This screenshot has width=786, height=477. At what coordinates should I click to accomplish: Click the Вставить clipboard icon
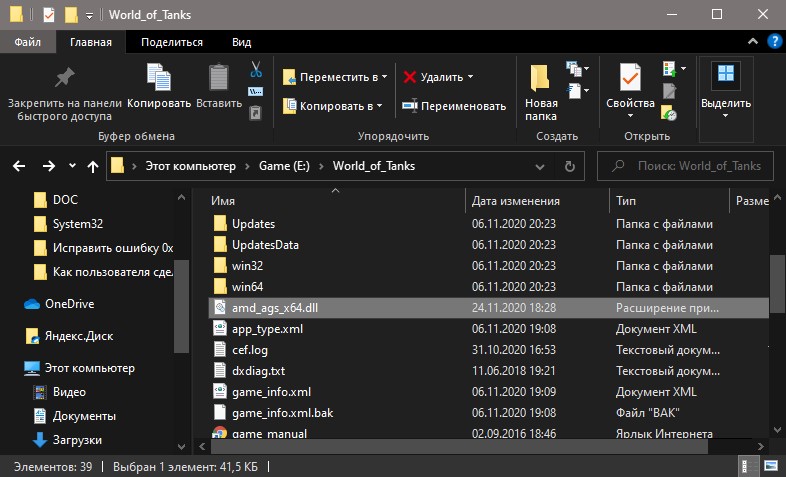[x=219, y=79]
